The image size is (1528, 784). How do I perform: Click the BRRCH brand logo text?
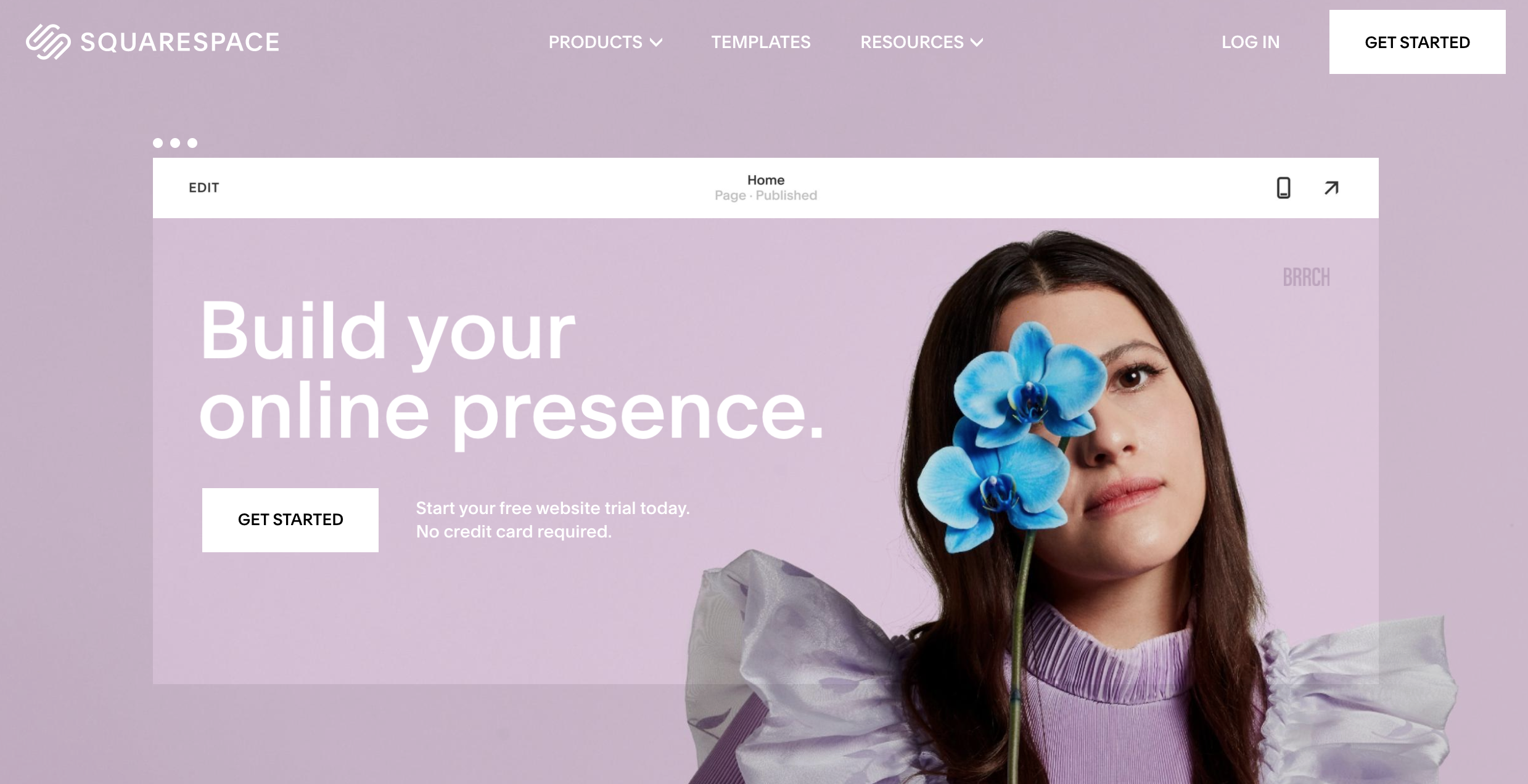[1306, 277]
